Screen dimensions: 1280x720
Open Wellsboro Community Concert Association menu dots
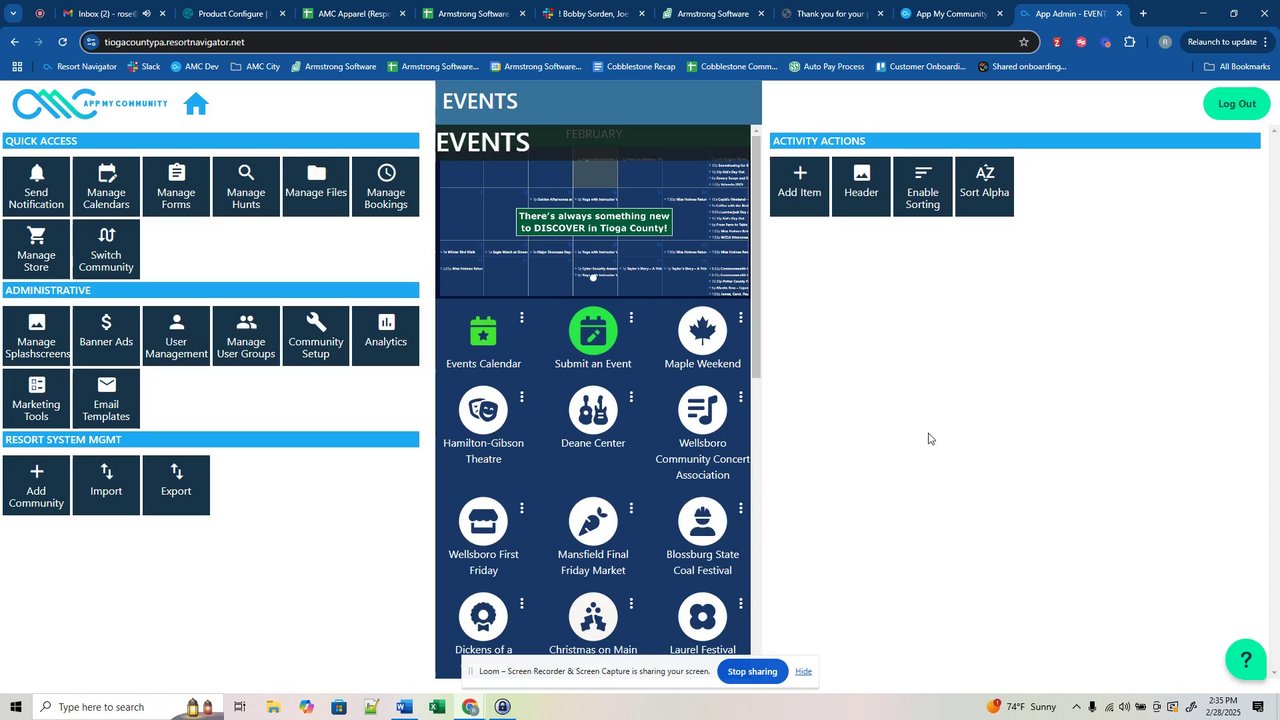(740, 397)
